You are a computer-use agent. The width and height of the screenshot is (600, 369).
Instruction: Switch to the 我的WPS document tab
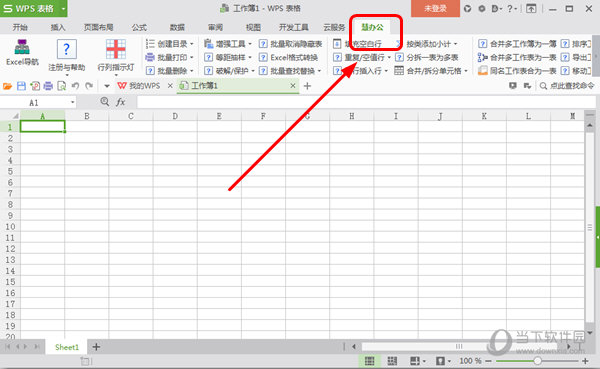point(139,86)
